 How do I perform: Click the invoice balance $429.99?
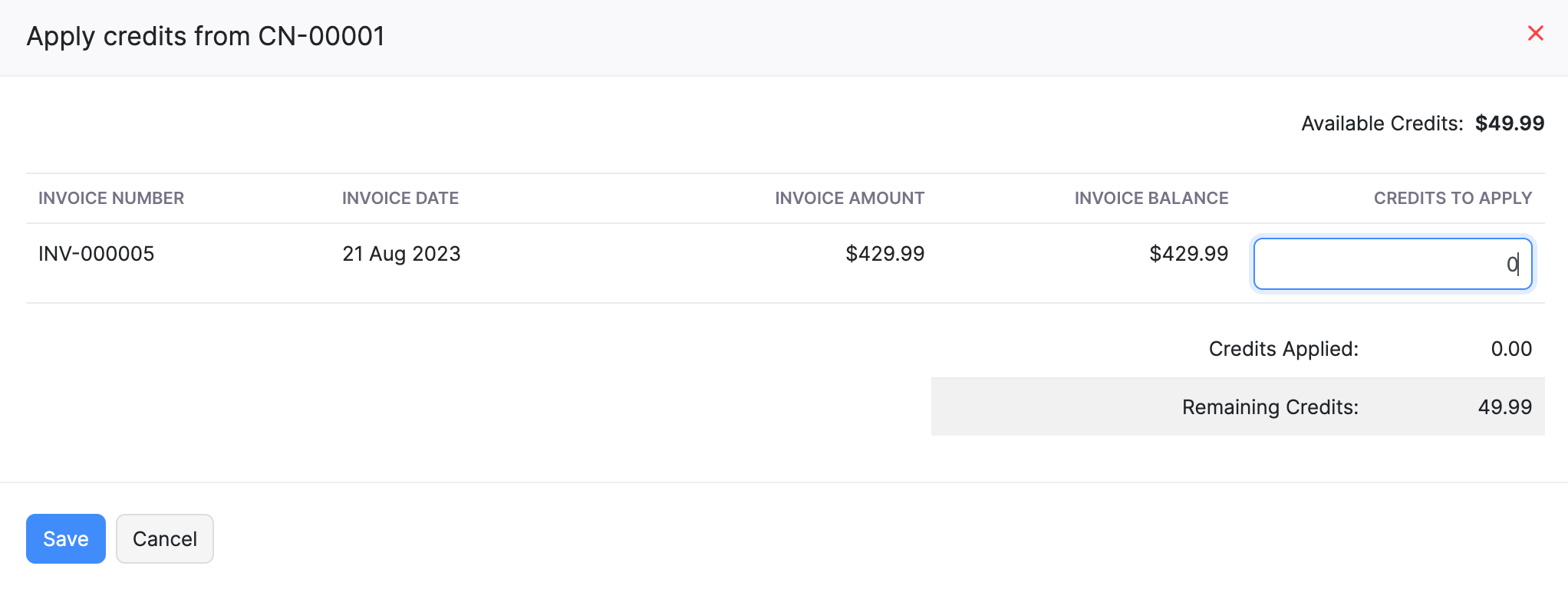(1188, 253)
